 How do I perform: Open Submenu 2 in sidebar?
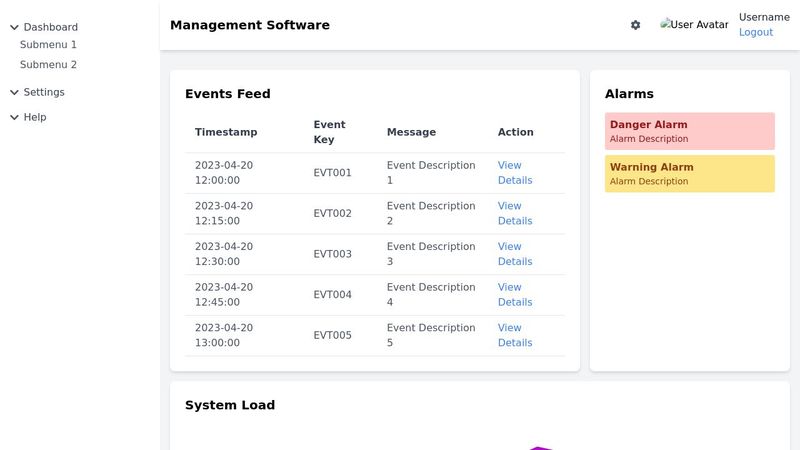pyautogui.click(x=48, y=65)
